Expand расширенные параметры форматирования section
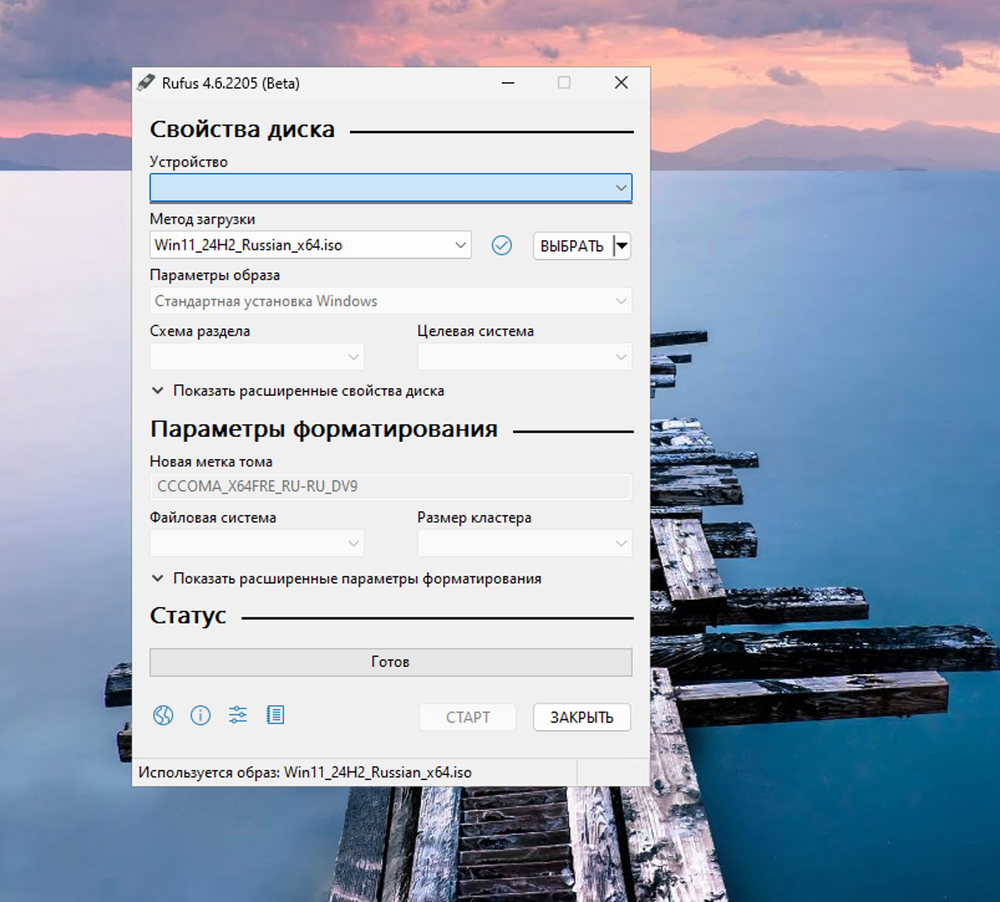This screenshot has height=902, width=1000. tap(346, 579)
